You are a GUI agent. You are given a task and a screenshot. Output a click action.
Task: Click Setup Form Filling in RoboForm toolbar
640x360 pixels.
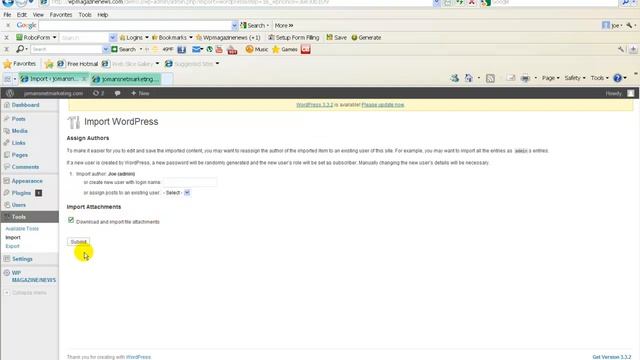tap(293, 38)
